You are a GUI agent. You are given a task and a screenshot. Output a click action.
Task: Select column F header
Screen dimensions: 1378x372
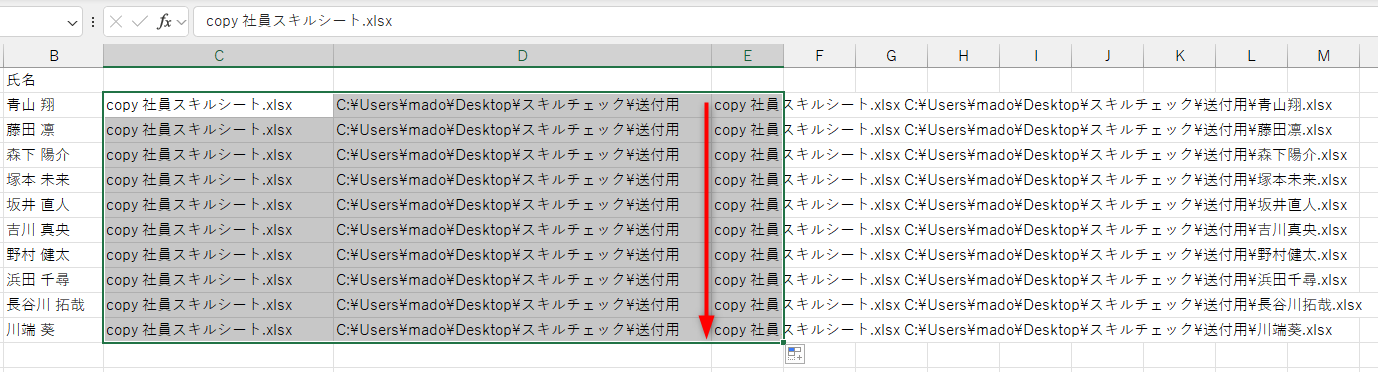[x=819, y=56]
